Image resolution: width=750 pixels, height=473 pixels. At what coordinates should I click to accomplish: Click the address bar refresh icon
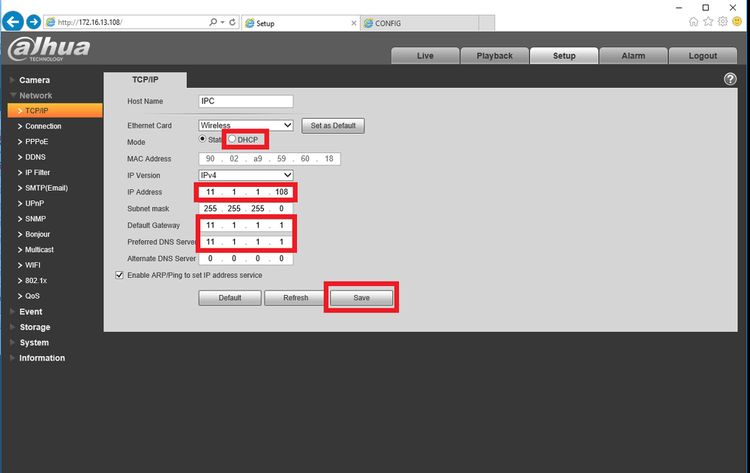pyautogui.click(x=232, y=22)
